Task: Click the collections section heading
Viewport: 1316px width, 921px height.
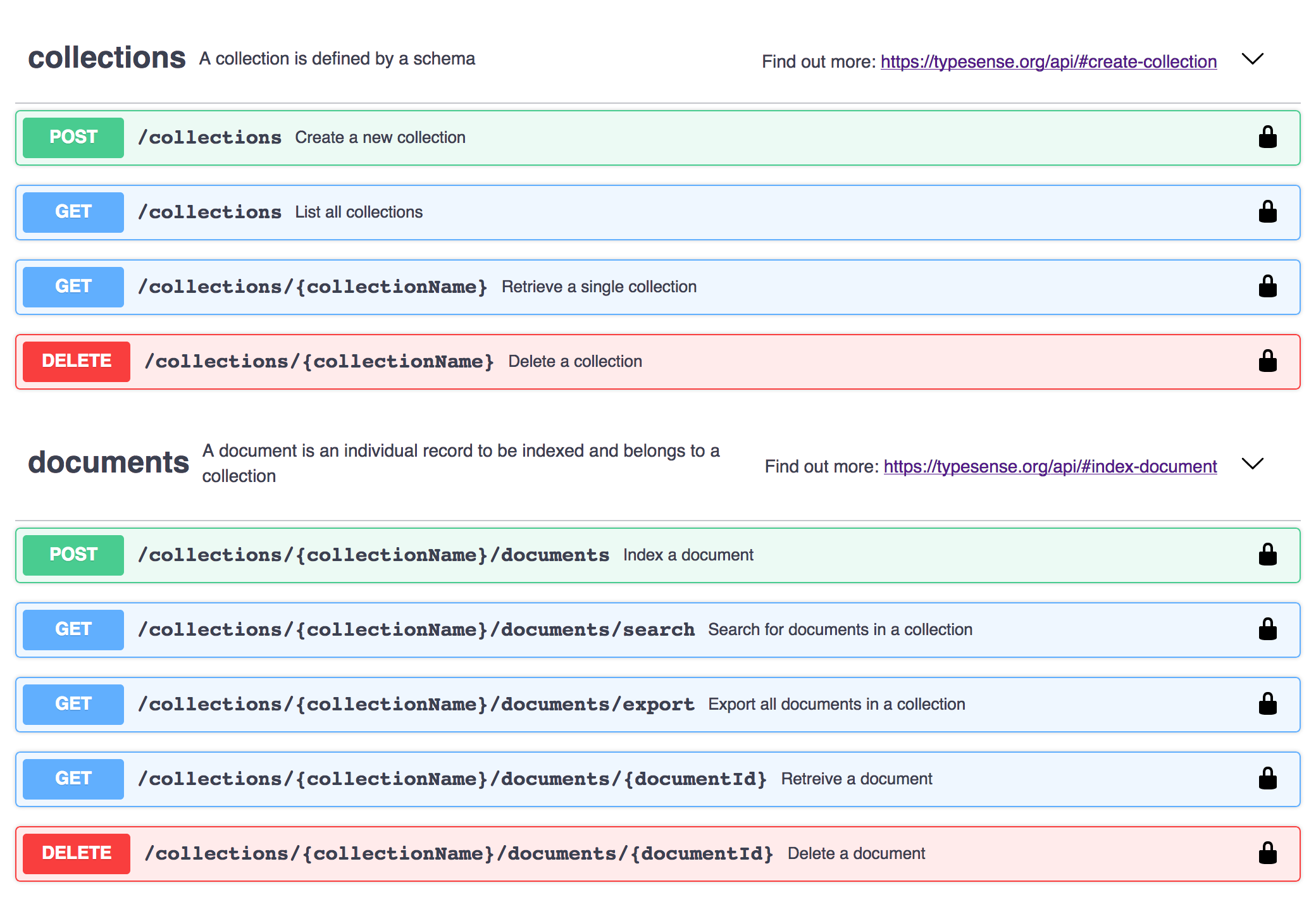Action: 107,58
